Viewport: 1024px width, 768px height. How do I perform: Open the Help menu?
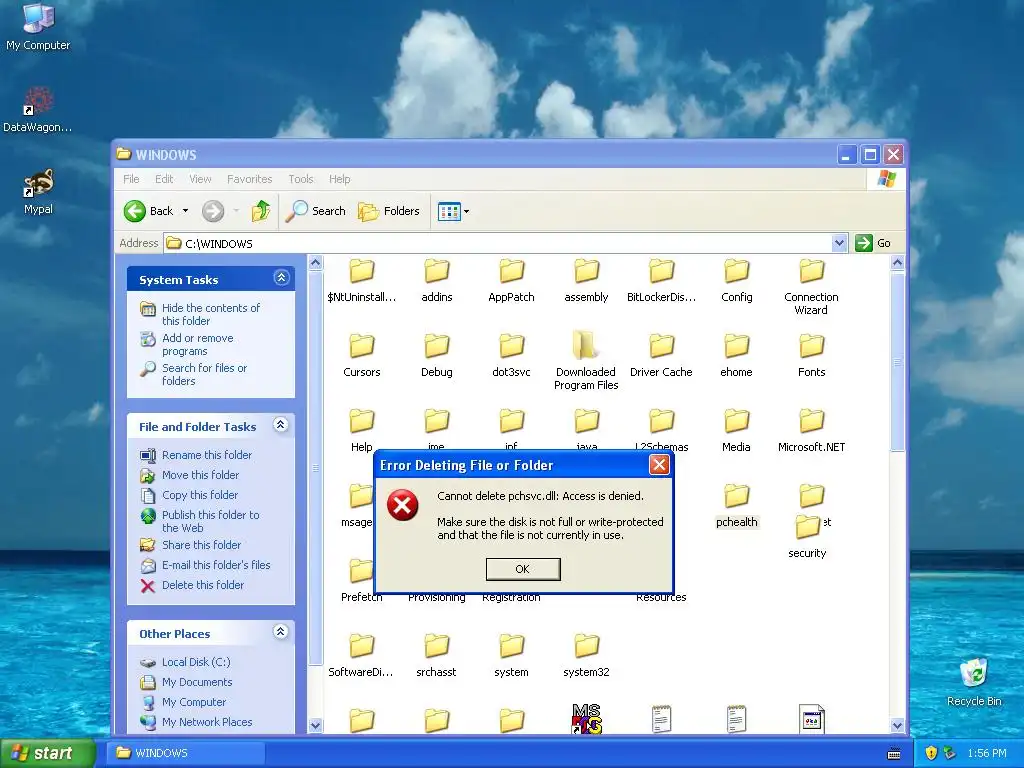[340, 179]
